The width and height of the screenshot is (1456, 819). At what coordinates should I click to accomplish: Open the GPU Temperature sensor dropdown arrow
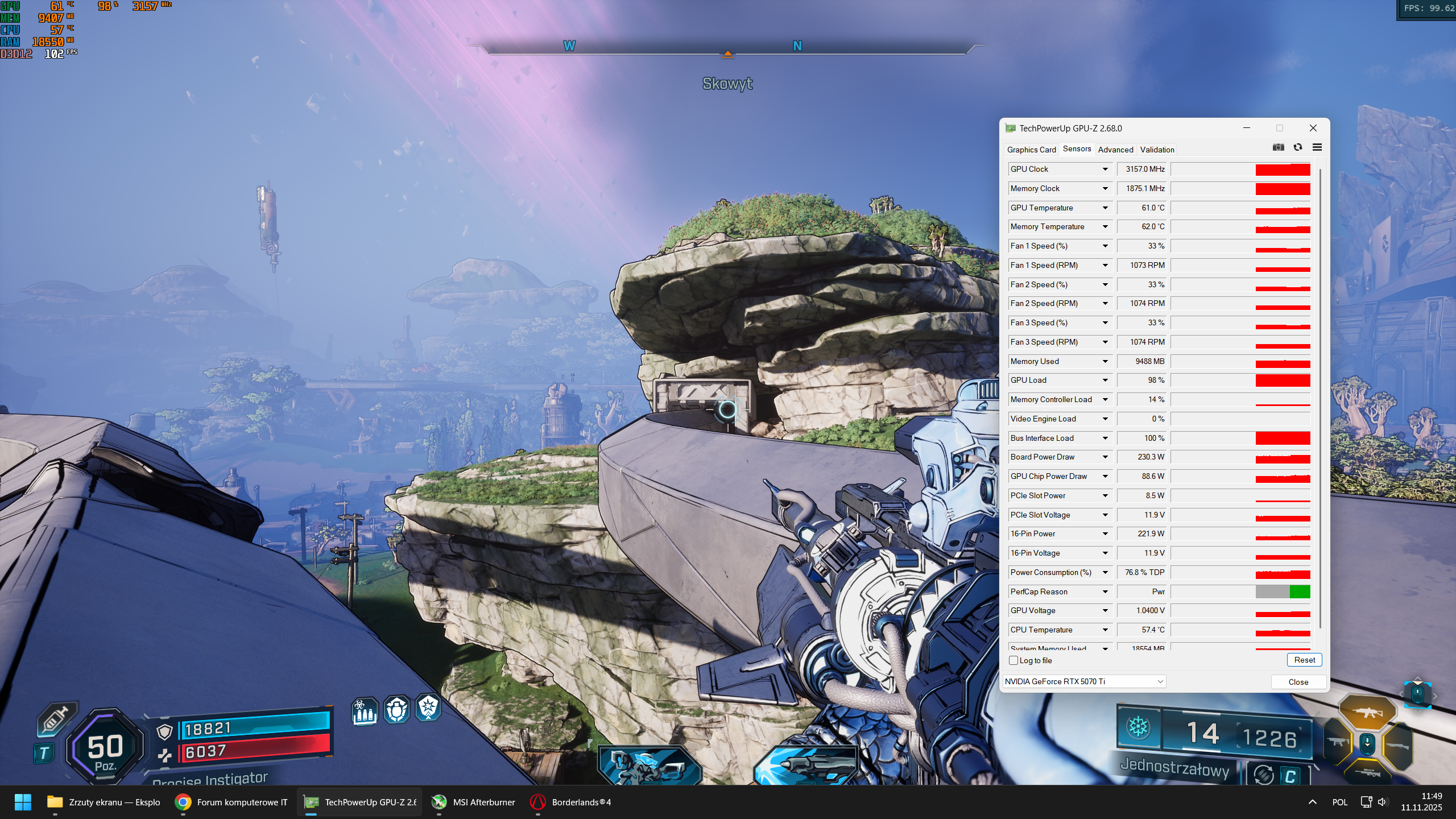(x=1105, y=208)
